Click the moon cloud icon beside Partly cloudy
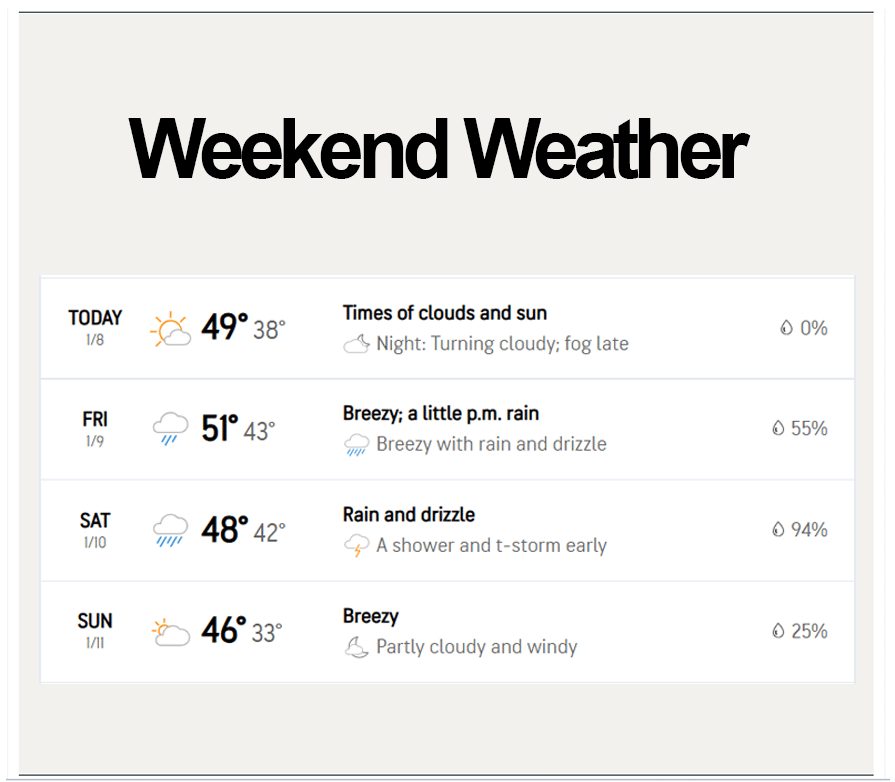Screen dimensions: 895x782 pyautogui.click(x=356, y=648)
